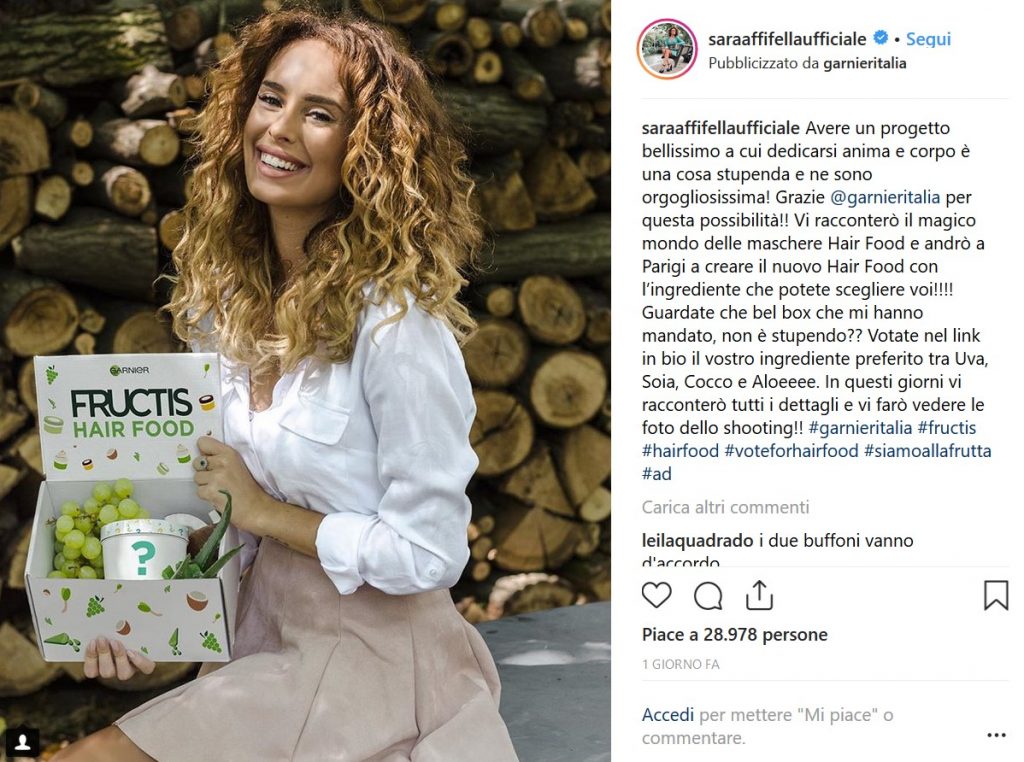The width and height of the screenshot is (1024, 762).
Task: Open the garnieritalia sponsor link in header
Action: 865,63
